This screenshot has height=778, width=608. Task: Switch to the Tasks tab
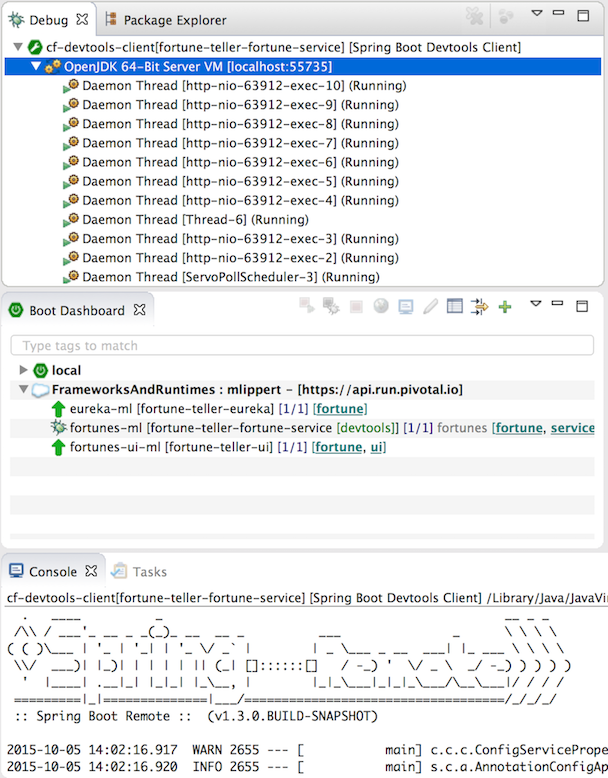tap(149, 572)
